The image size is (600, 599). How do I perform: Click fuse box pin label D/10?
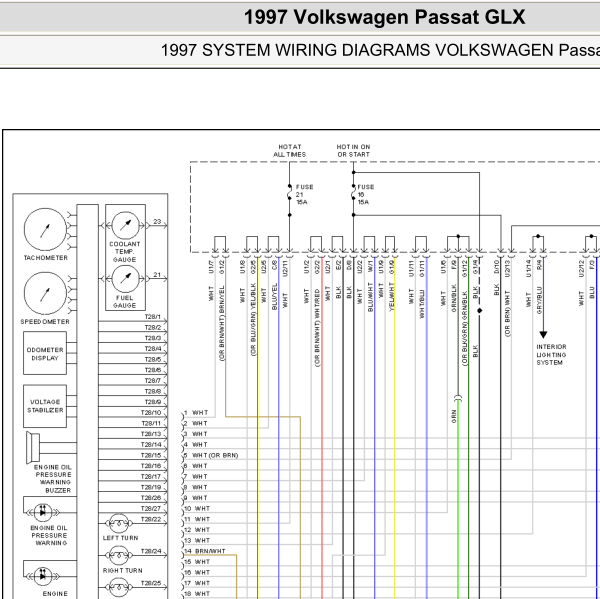point(497,266)
